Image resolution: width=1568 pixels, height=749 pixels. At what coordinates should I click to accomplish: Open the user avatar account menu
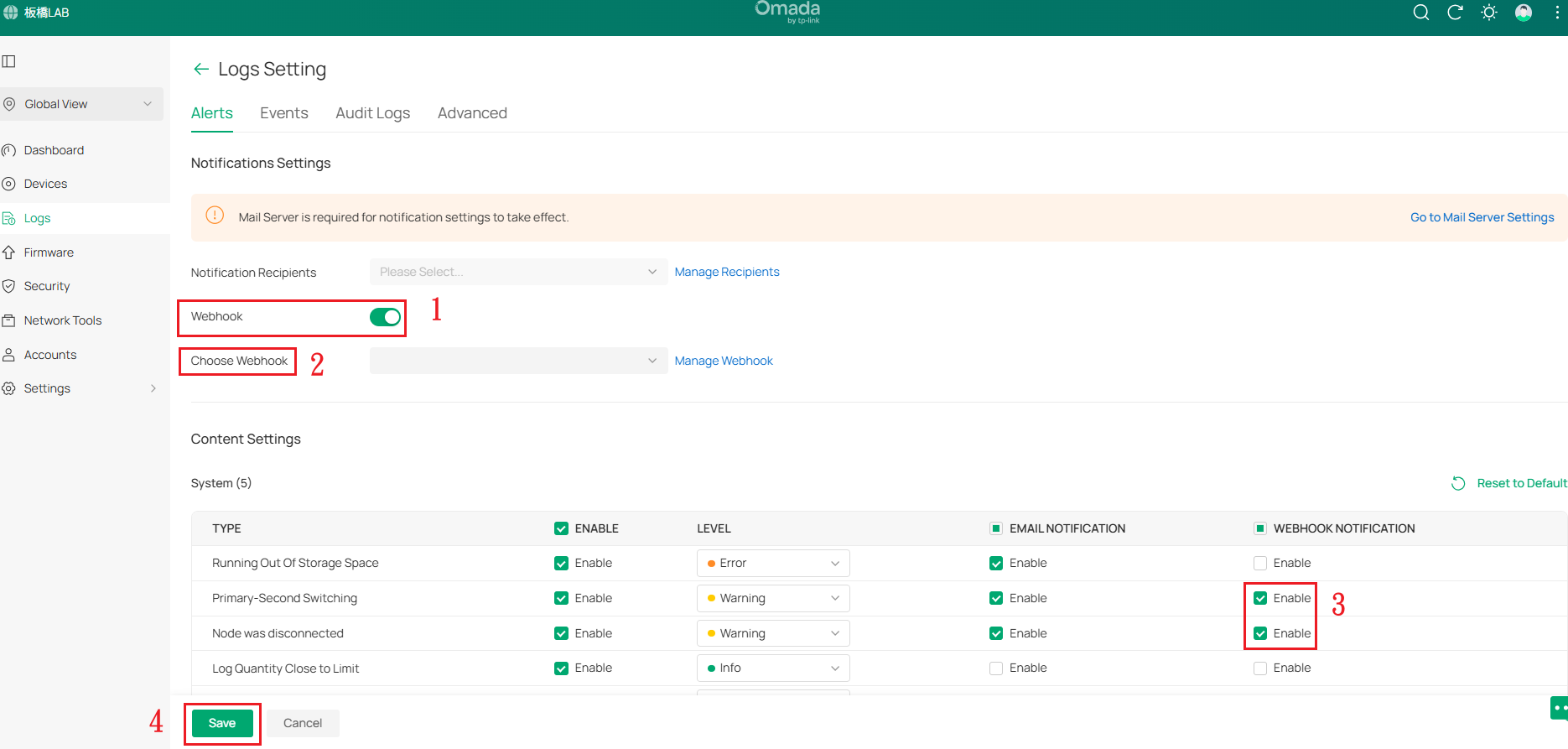(1524, 13)
